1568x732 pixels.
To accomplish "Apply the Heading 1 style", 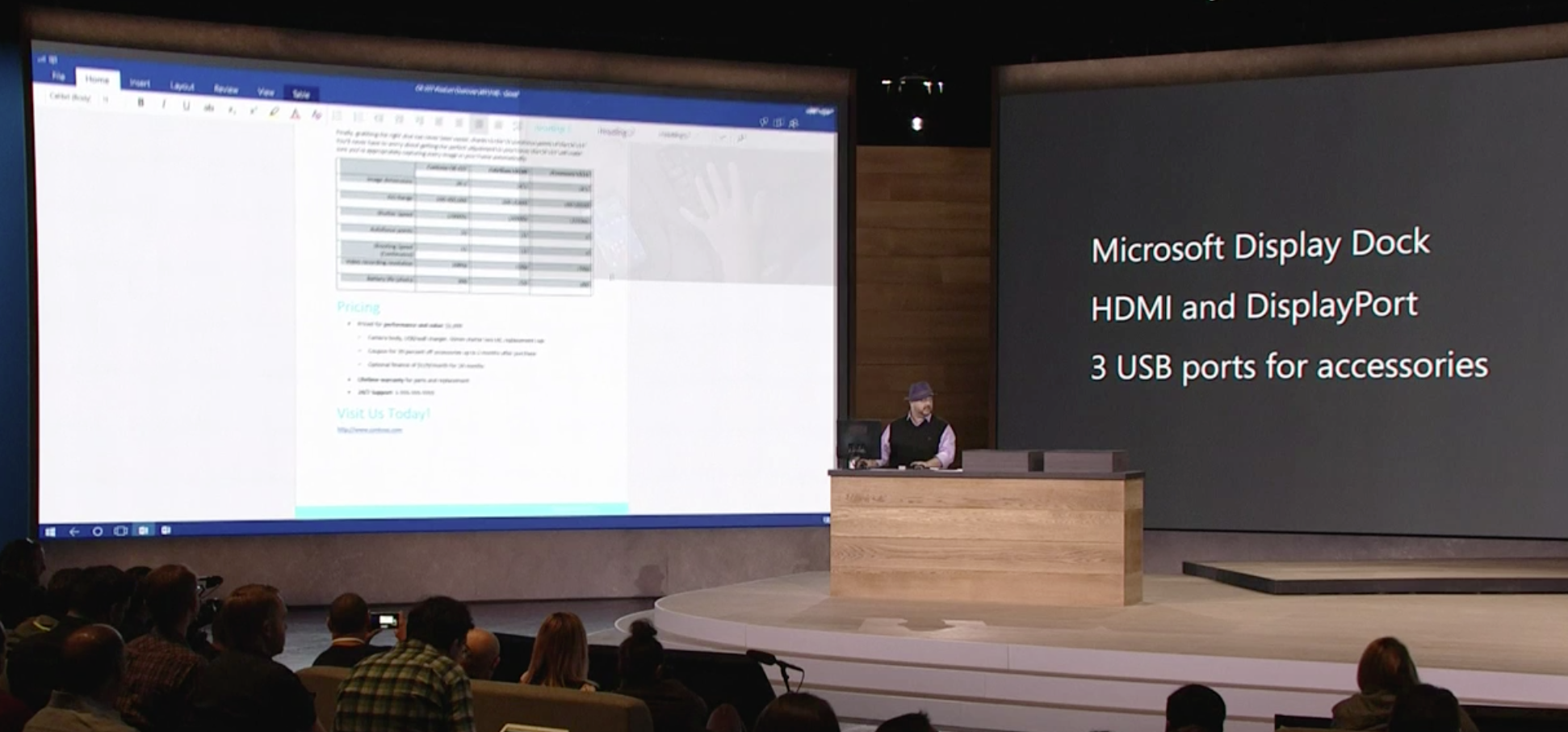I will [553, 129].
